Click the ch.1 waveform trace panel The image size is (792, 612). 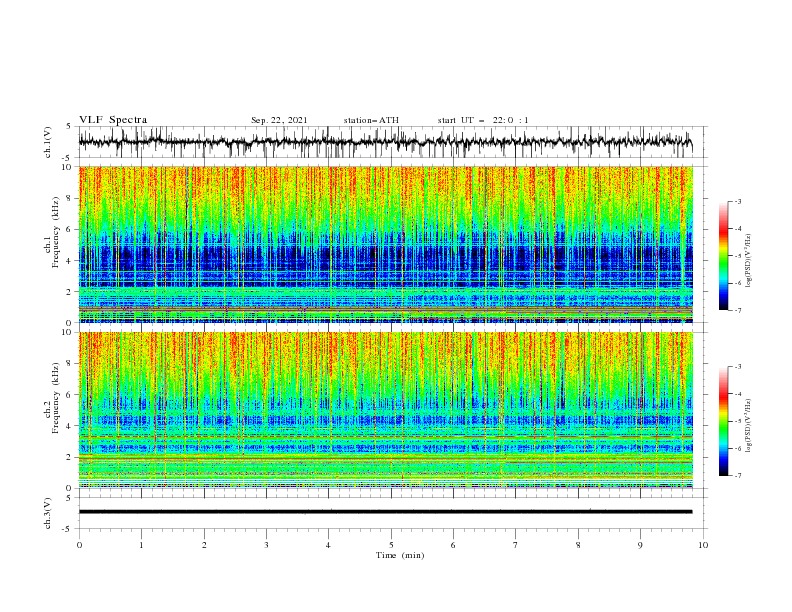[392, 142]
